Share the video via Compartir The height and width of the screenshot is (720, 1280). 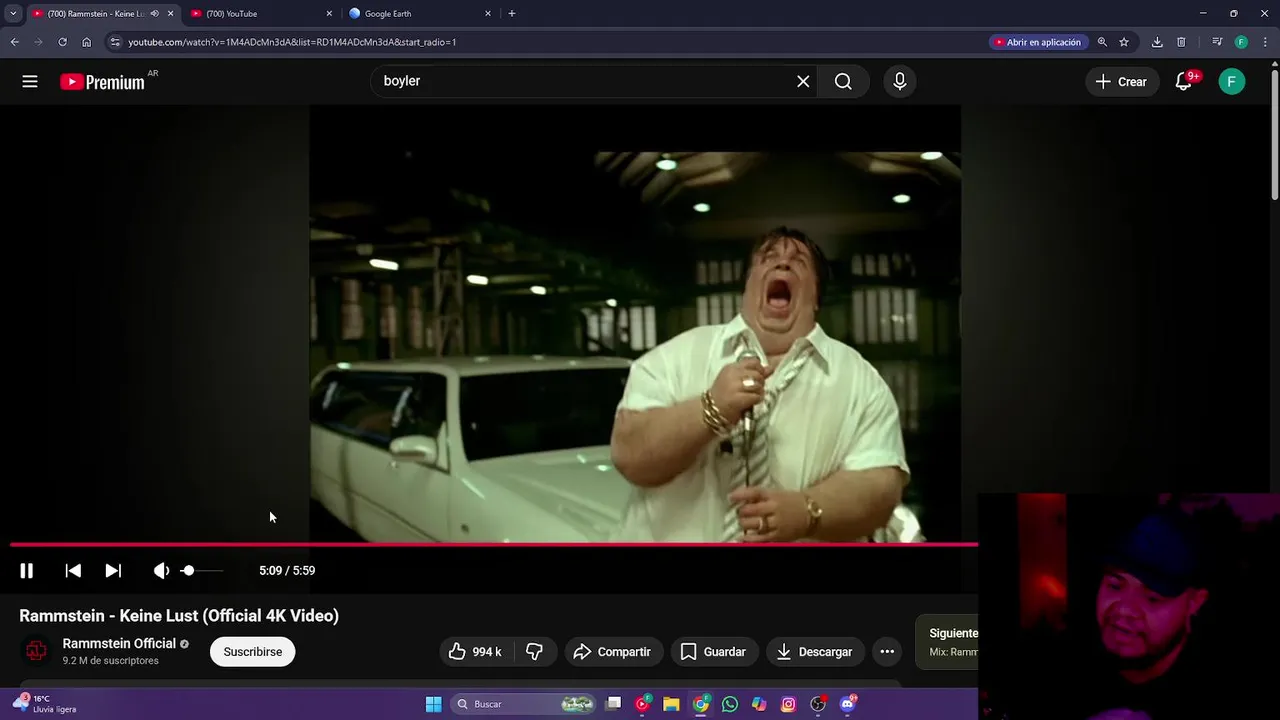click(612, 652)
